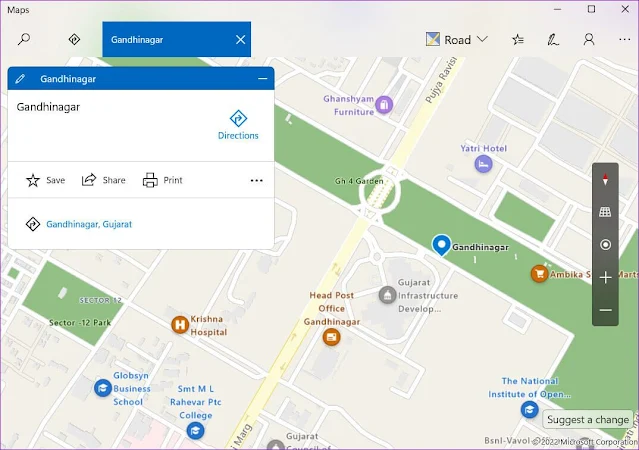Screen dimensions: 639x450
Task: Save Gandhinagar as favorite
Action: [45, 180]
